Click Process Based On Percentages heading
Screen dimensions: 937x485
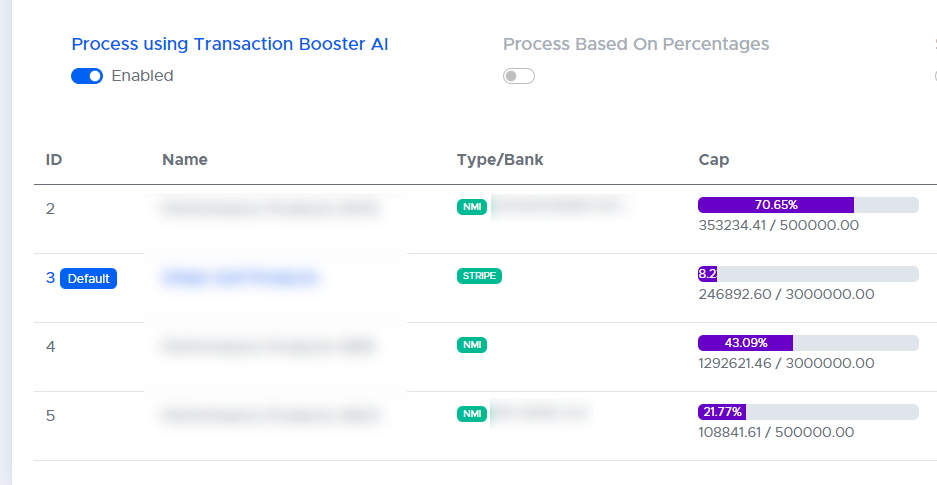(636, 44)
